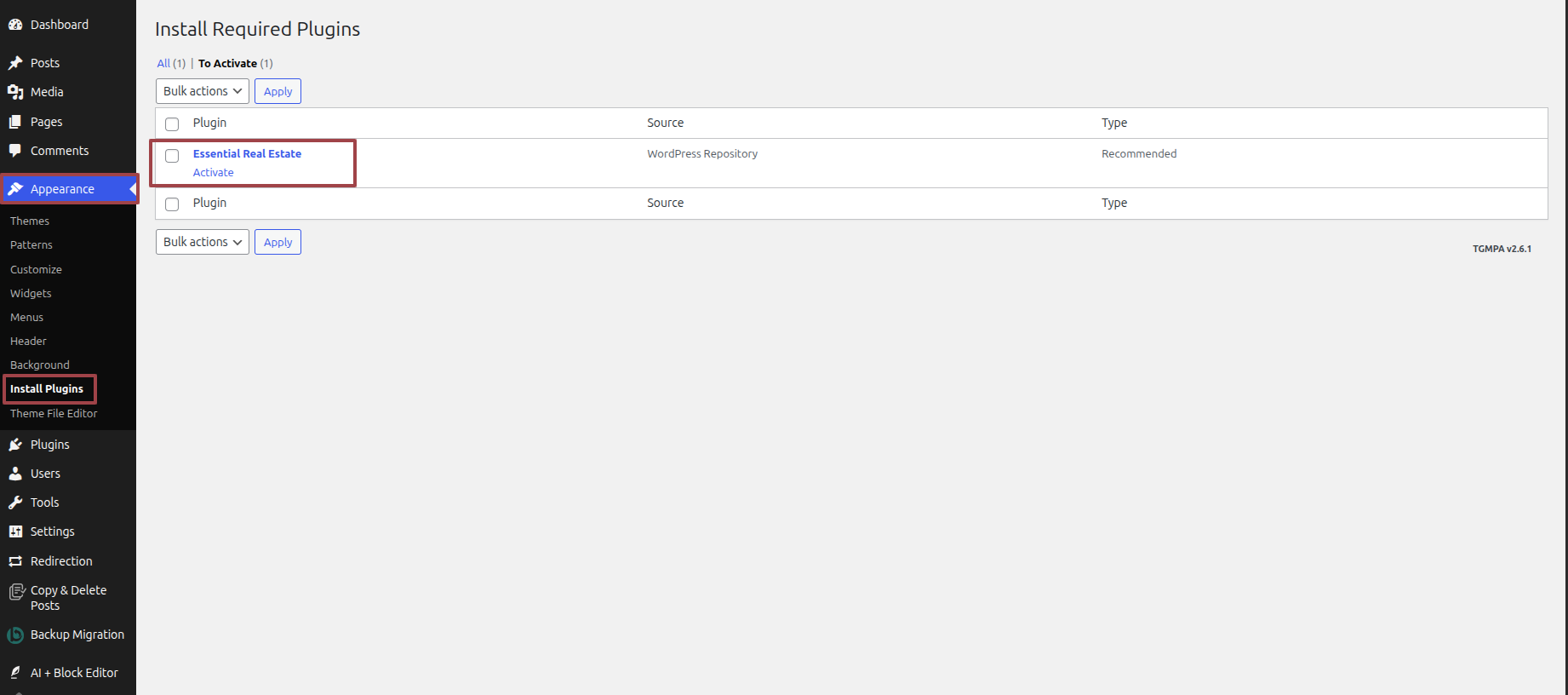Check the select-all box in table header

click(x=172, y=124)
